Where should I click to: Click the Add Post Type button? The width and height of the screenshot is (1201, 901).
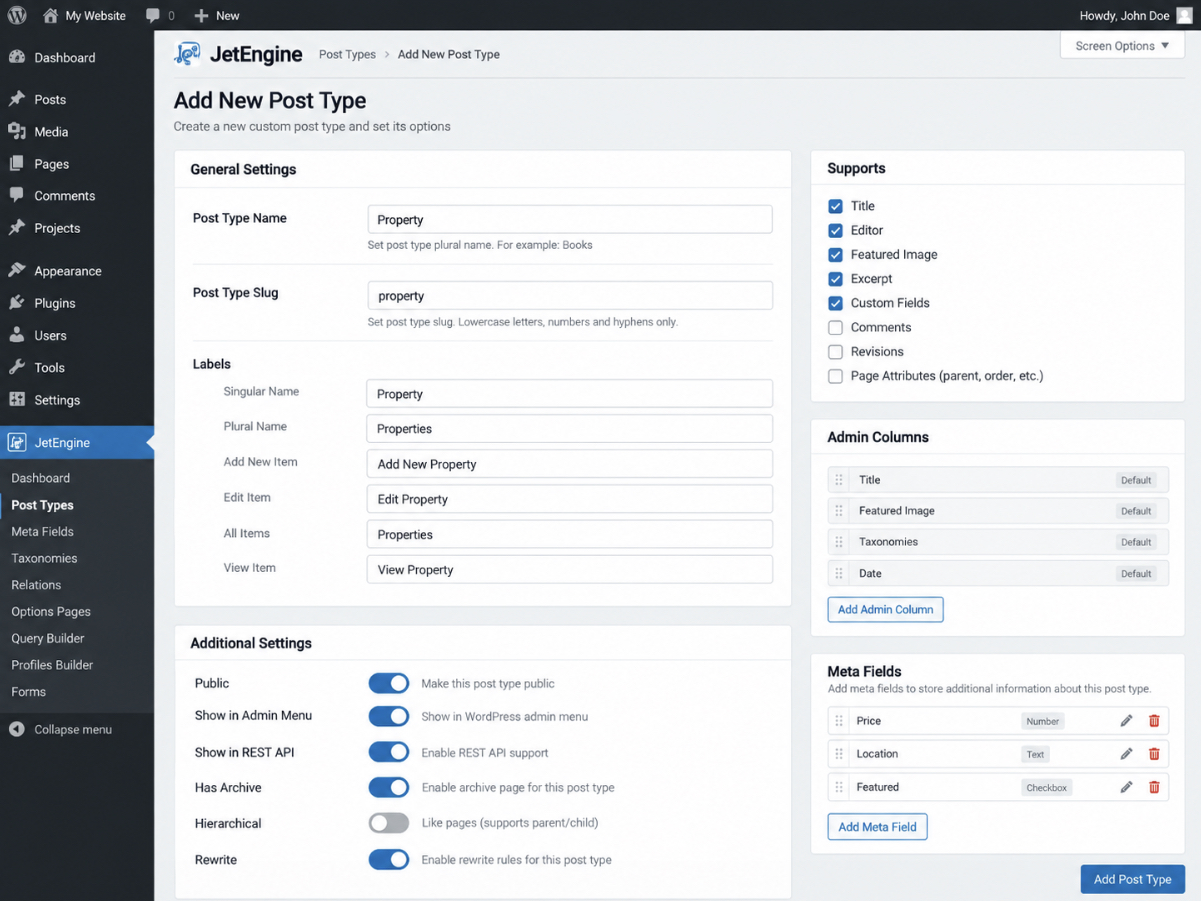(1132, 879)
